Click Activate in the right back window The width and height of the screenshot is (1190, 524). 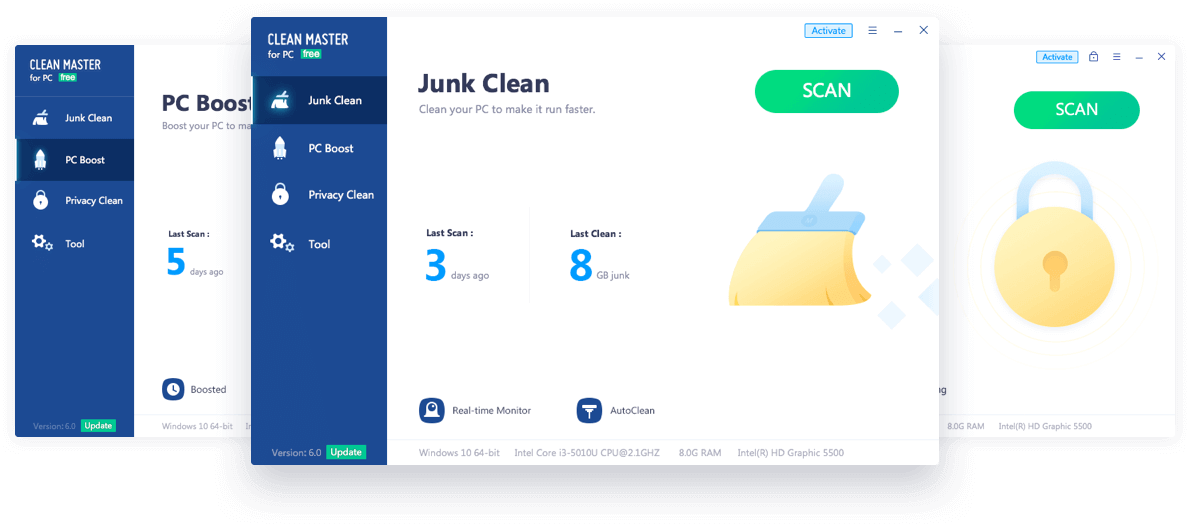pos(1057,57)
